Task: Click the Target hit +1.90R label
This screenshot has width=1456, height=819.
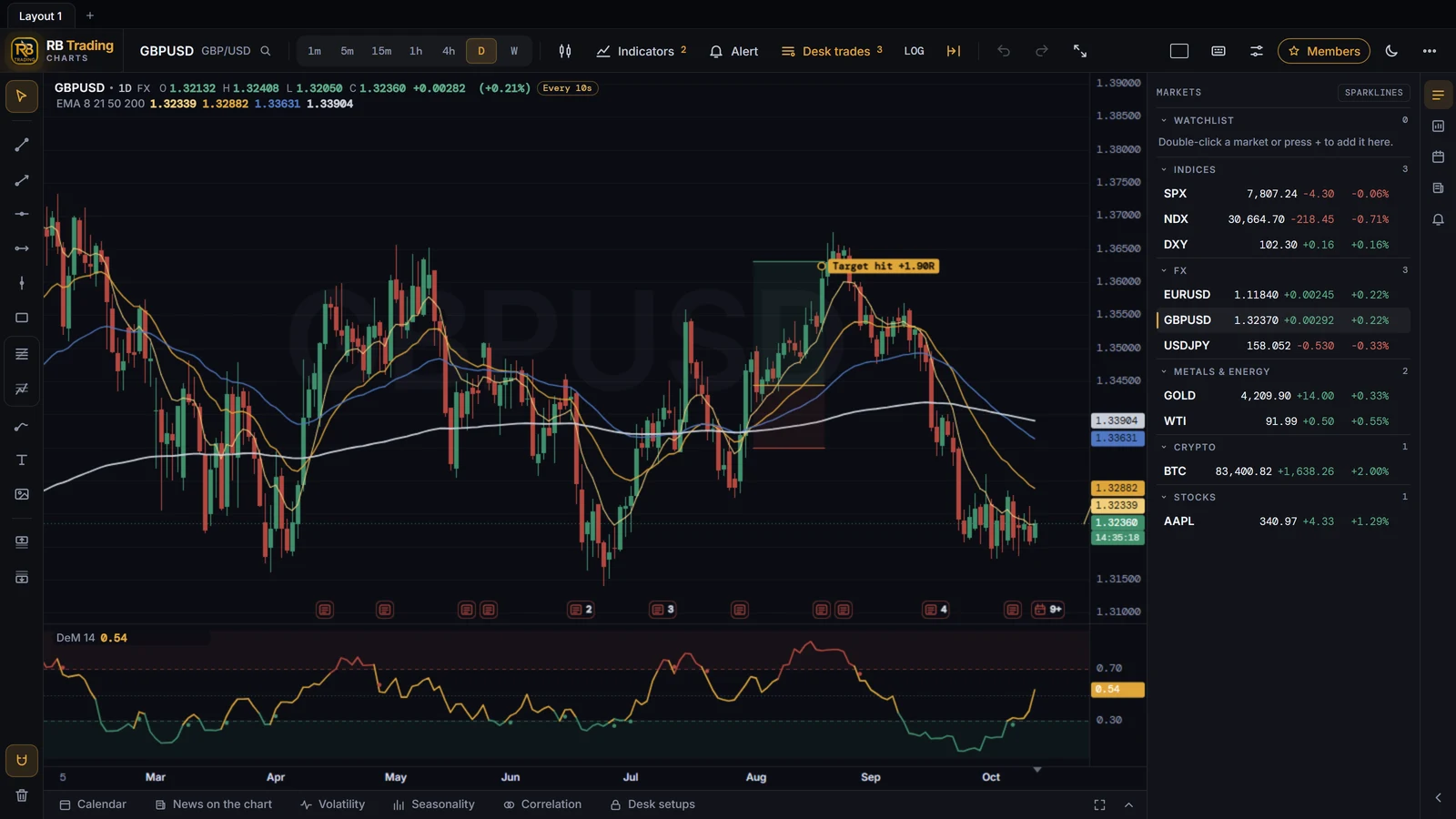Action: point(883,267)
